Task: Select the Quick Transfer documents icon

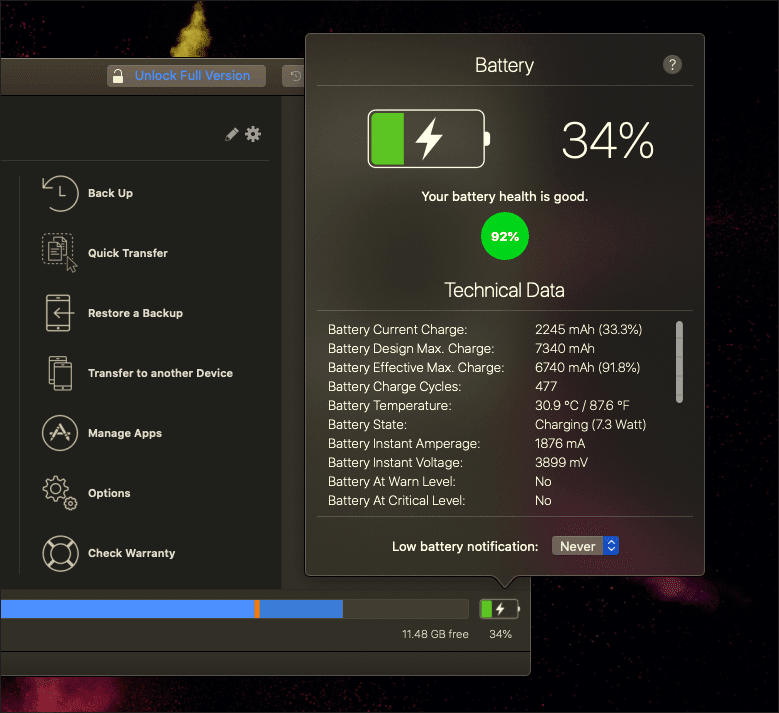Action: pos(59,252)
